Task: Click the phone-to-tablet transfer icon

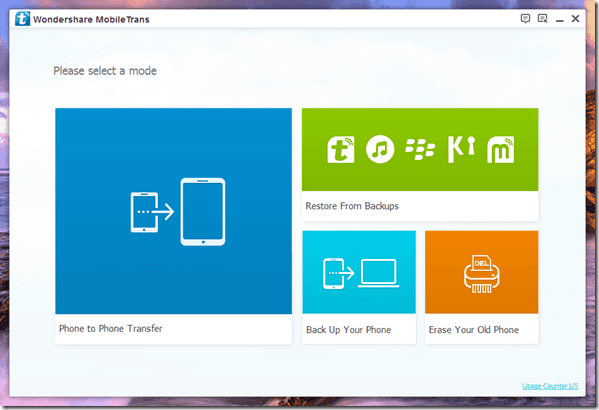Action: pos(178,211)
